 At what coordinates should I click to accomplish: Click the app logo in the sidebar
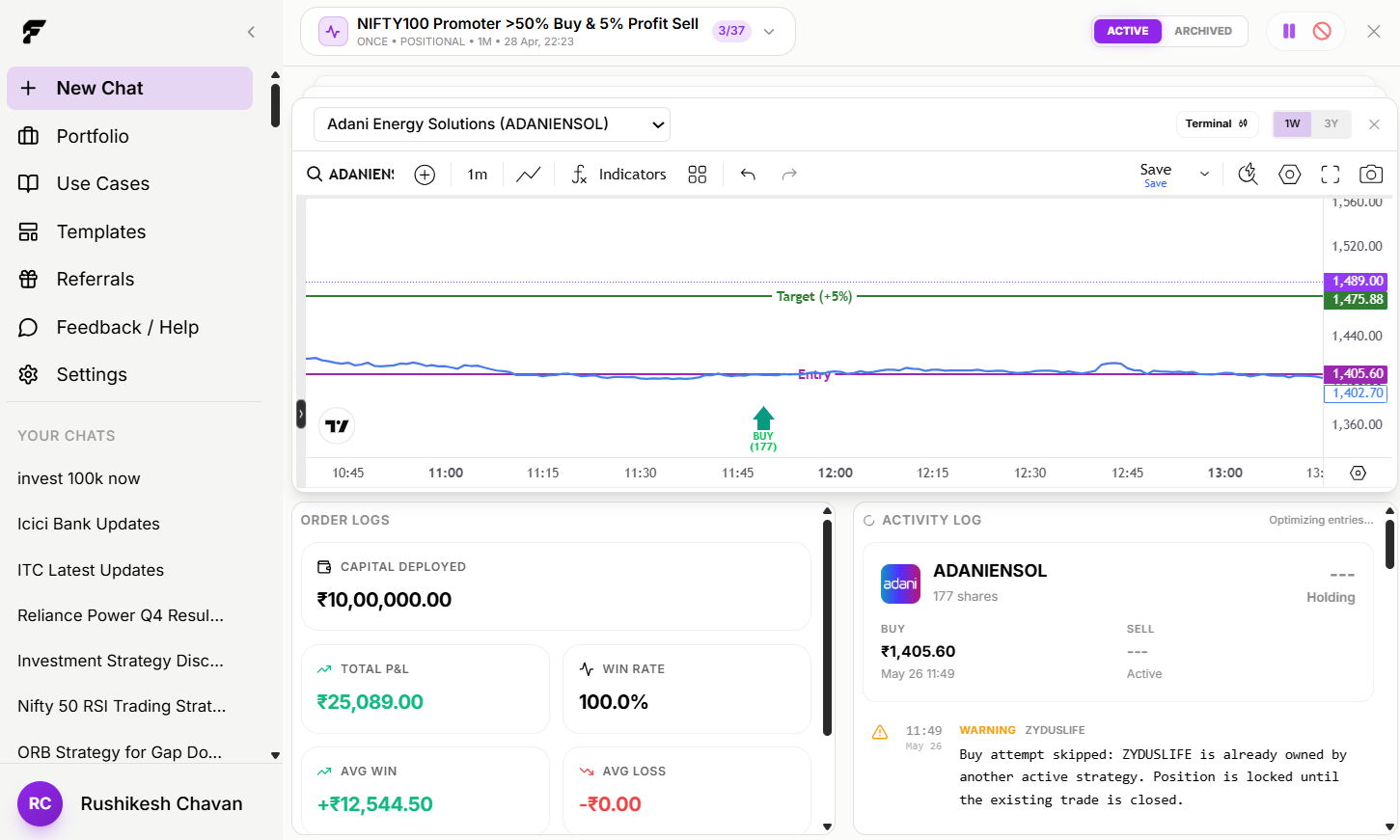click(x=34, y=32)
